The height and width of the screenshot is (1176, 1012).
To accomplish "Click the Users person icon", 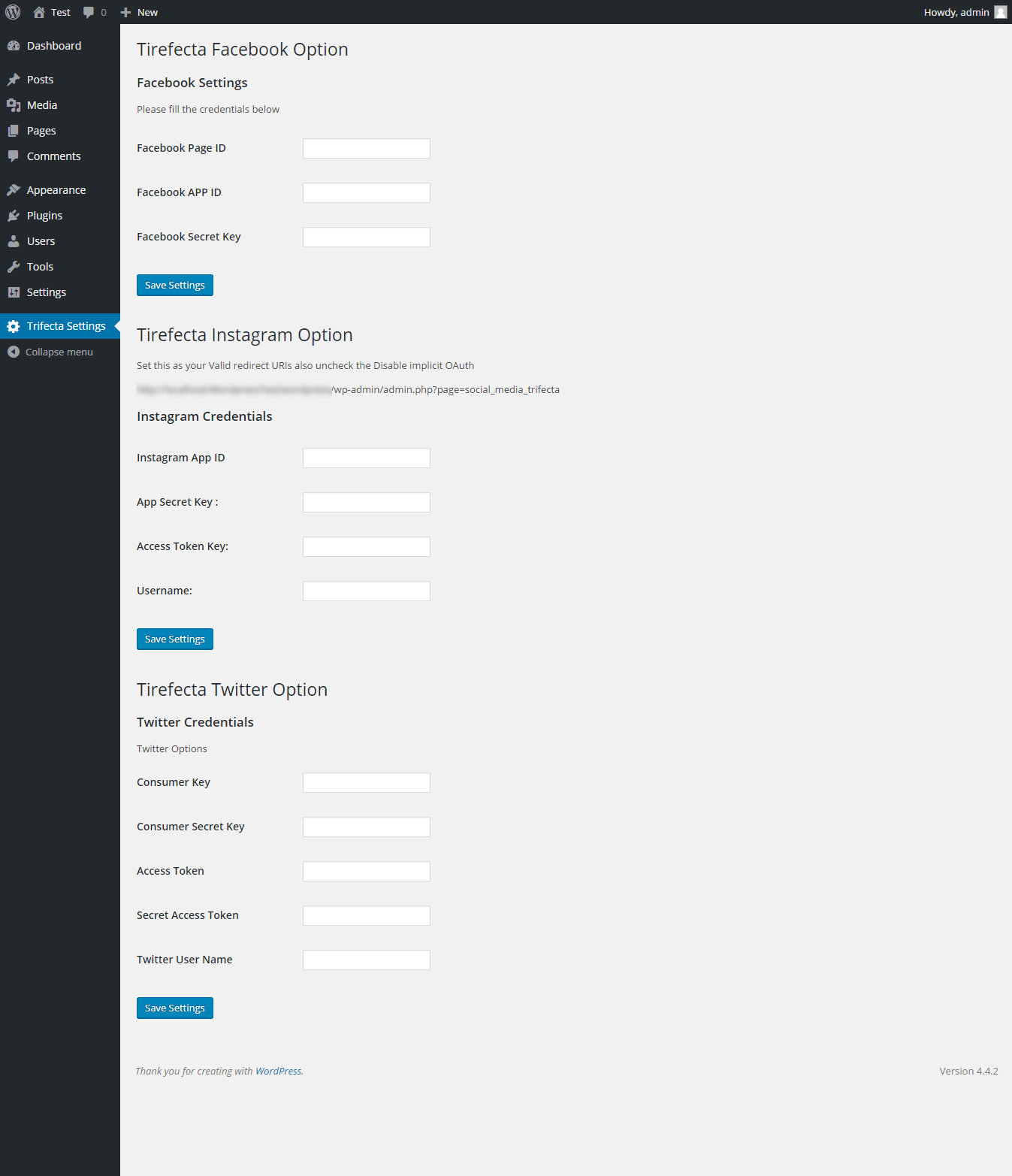I will [x=14, y=241].
